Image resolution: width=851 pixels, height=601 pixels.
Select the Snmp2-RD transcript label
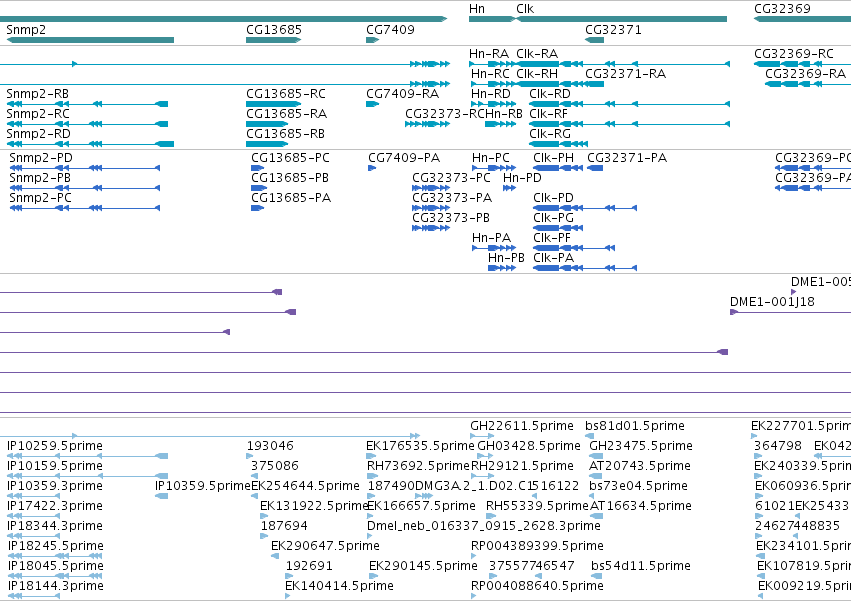(39, 134)
